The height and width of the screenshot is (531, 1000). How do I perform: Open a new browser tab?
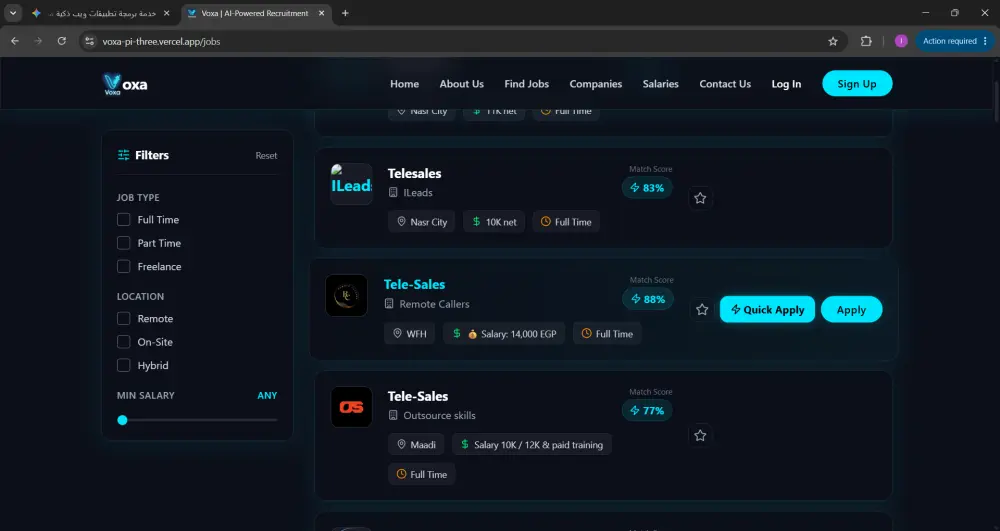pyautogui.click(x=345, y=13)
